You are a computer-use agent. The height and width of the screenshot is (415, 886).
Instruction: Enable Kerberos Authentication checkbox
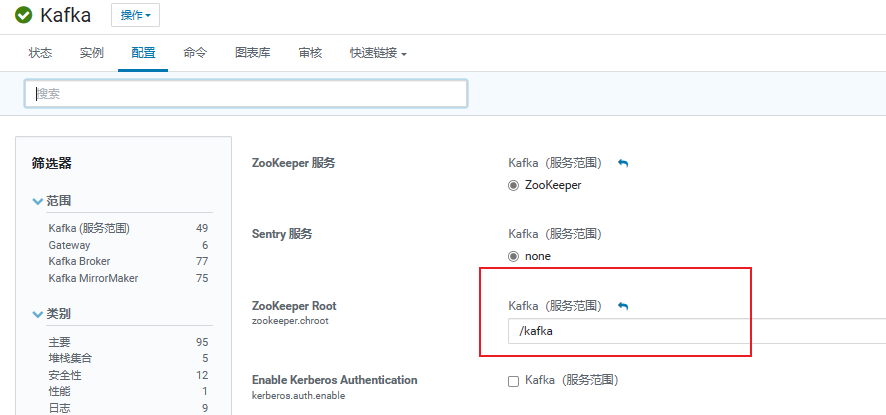pos(514,381)
